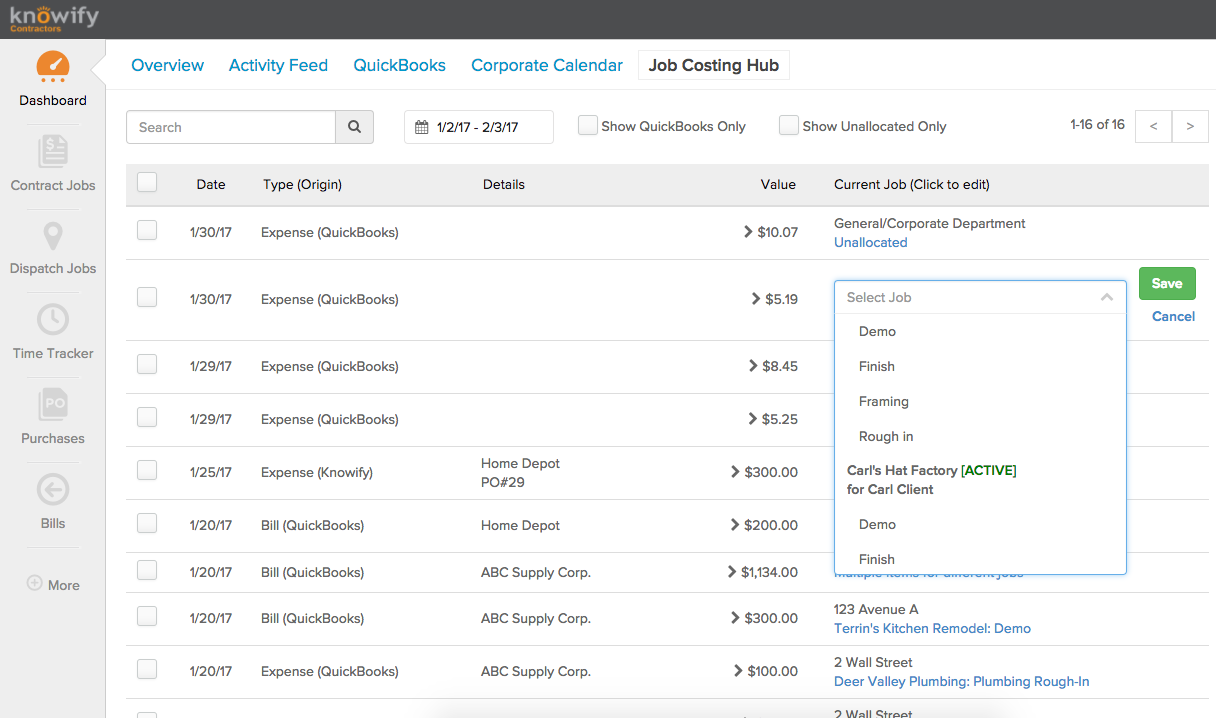Select the $8.45 expense row checkbox
Viewport: 1216px width, 718px height.
[x=147, y=364]
